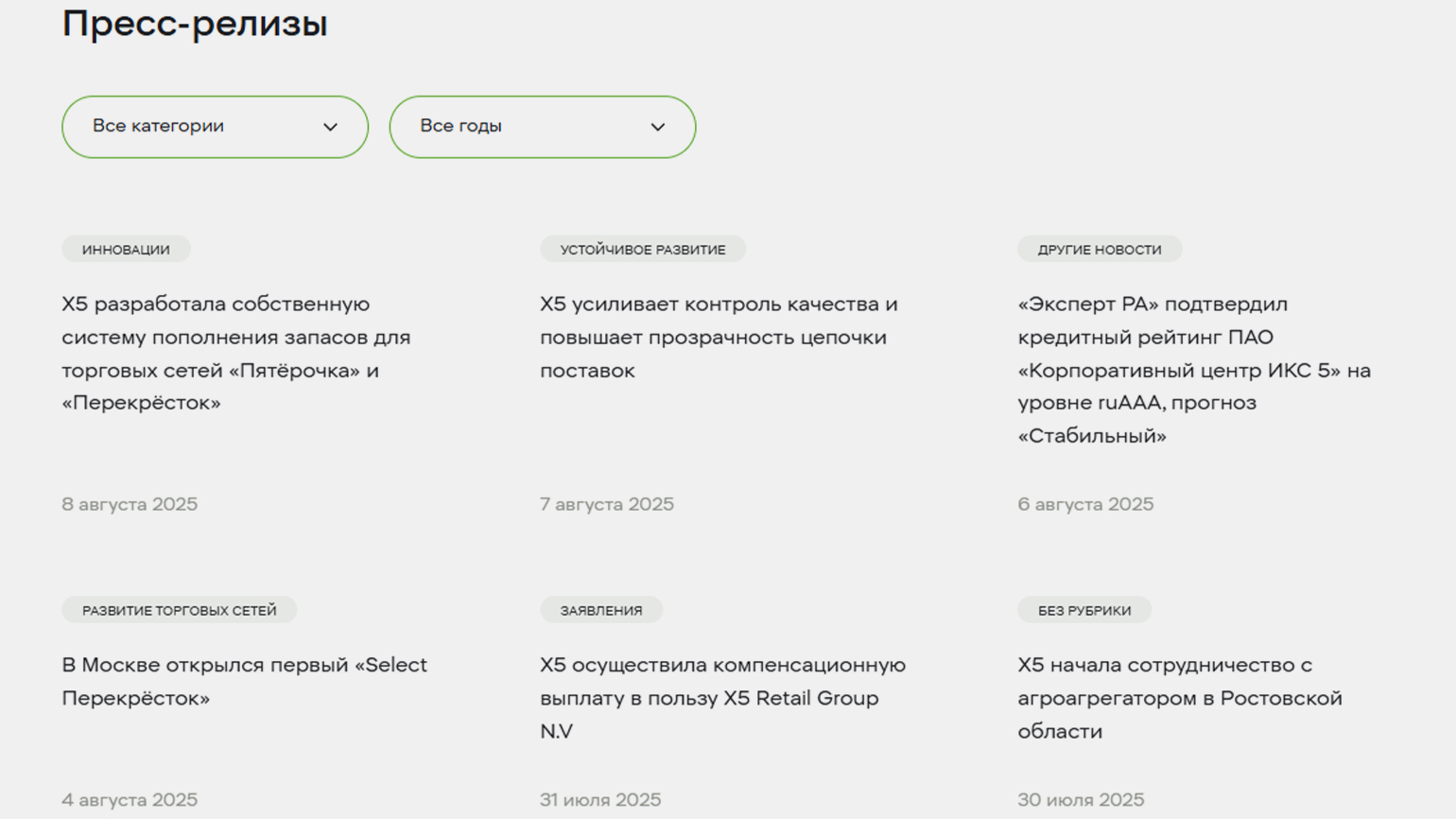
Task: Select the "Заявления" category tag
Action: pos(601,610)
